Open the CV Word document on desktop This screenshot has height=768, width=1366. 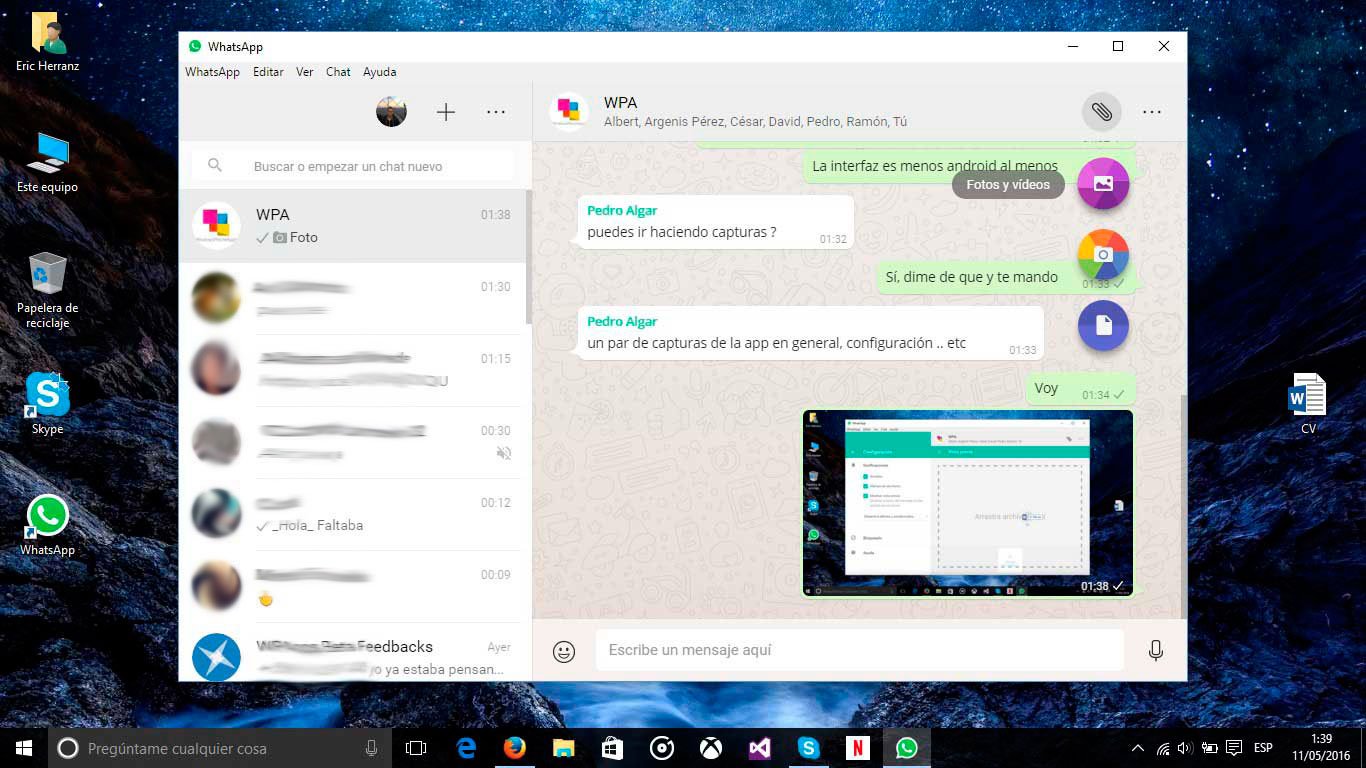pyautogui.click(x=1308, y=404)
